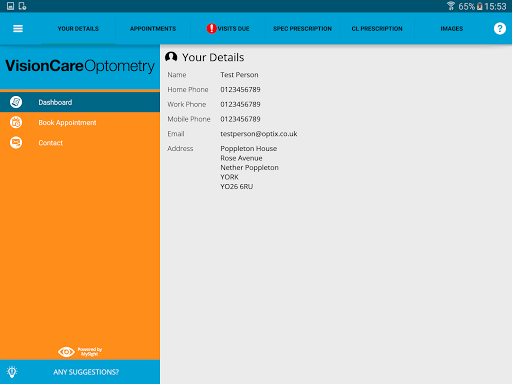Open the hamburger menu icon
This screenshot has width=512, height=384.
[18, 29]
